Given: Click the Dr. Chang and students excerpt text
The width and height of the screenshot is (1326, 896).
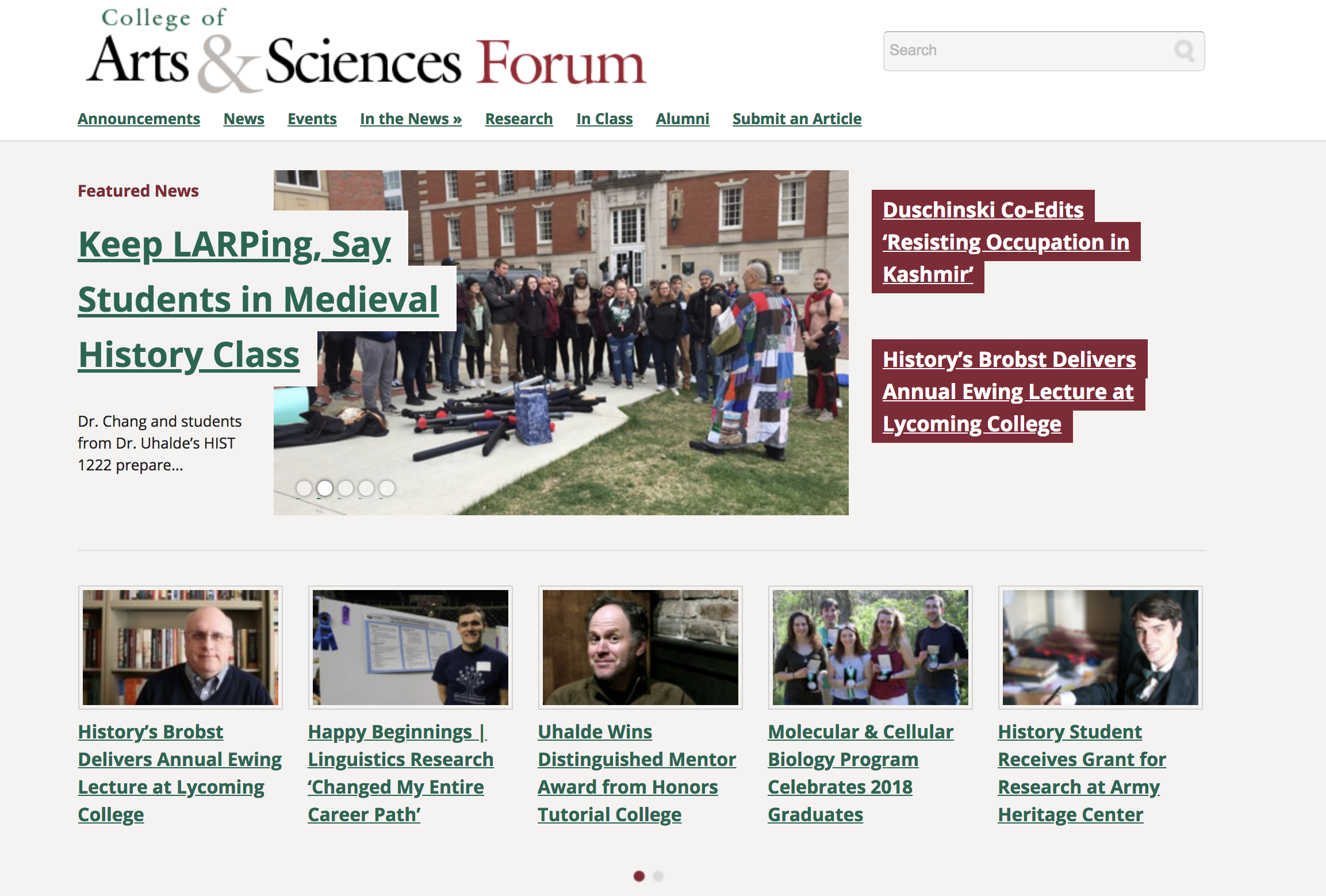Looking at the screenshot, I should click(x=160, y=443).
